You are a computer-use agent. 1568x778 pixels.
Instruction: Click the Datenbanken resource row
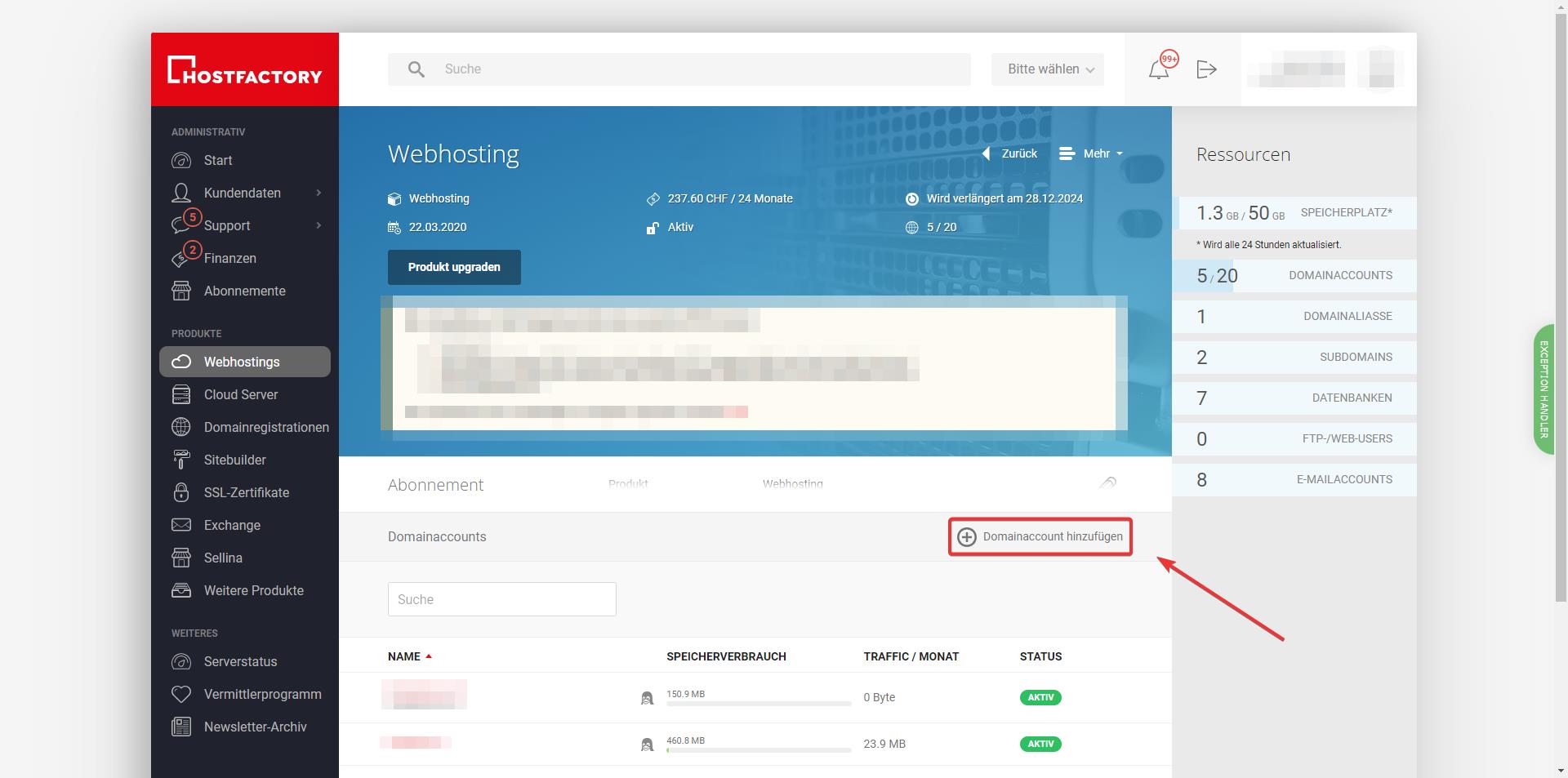[1294, 398]
